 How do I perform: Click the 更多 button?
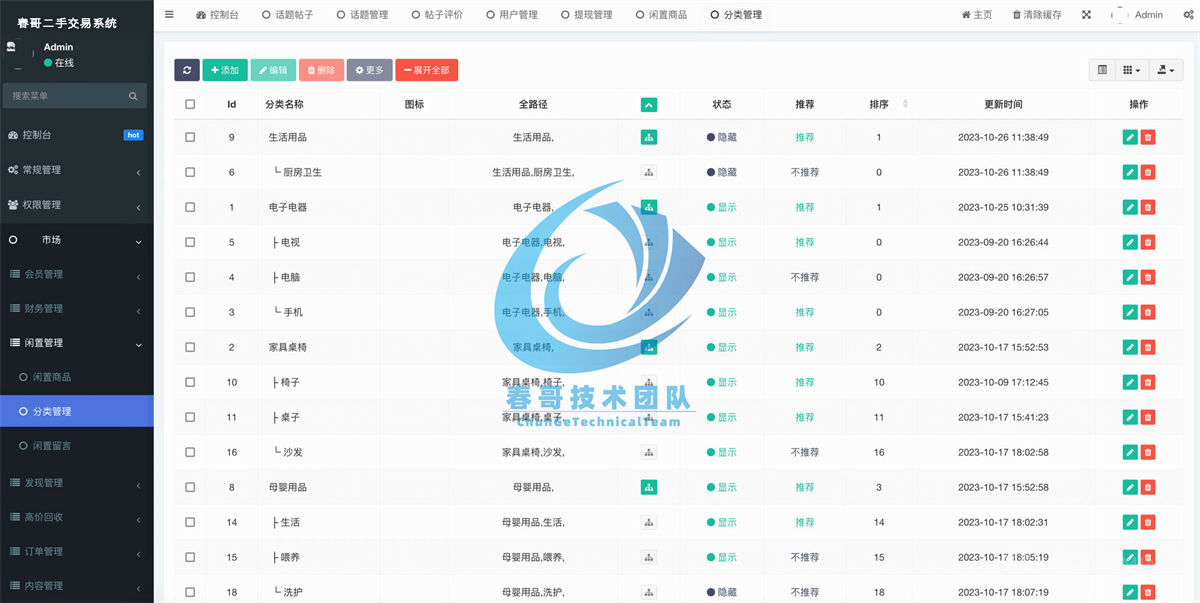pyautogui.click(x=369, y=70)
